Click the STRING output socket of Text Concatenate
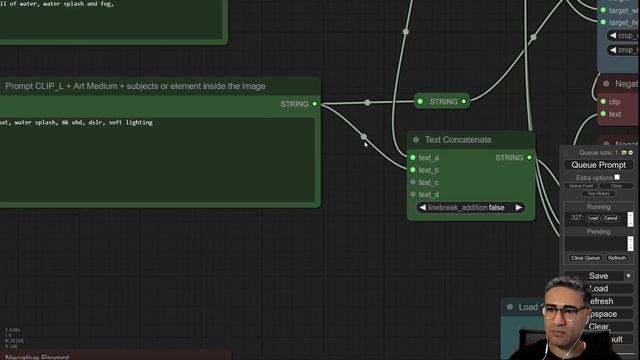This screenshot has width=640, height=360. [x=529, y=158]
